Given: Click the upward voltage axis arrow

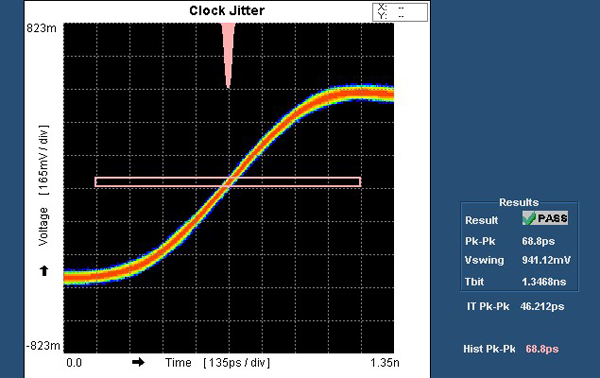Looking at the screenshot, I should [x=44, y=270].
